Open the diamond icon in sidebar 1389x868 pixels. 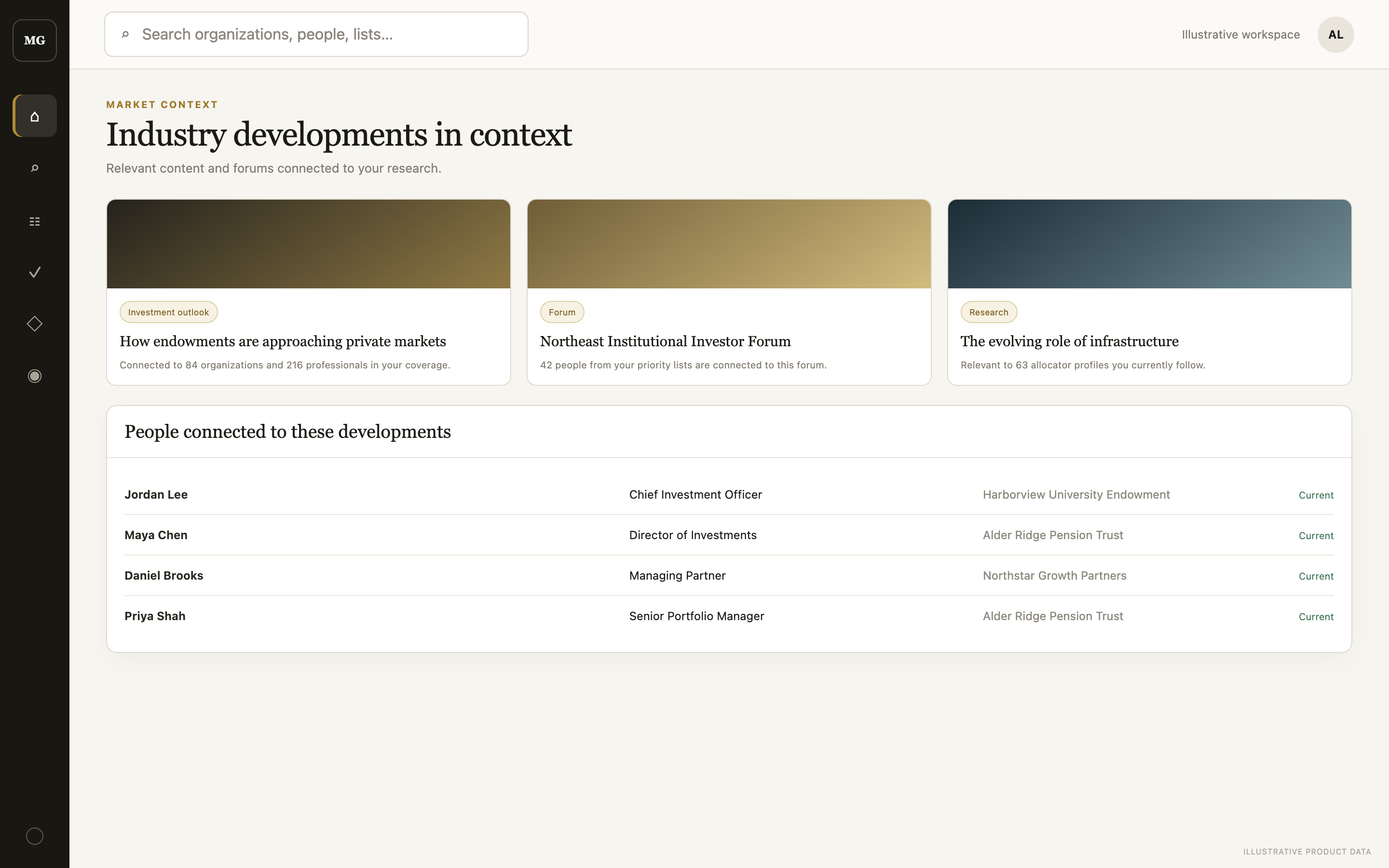[x=34, y=324]
